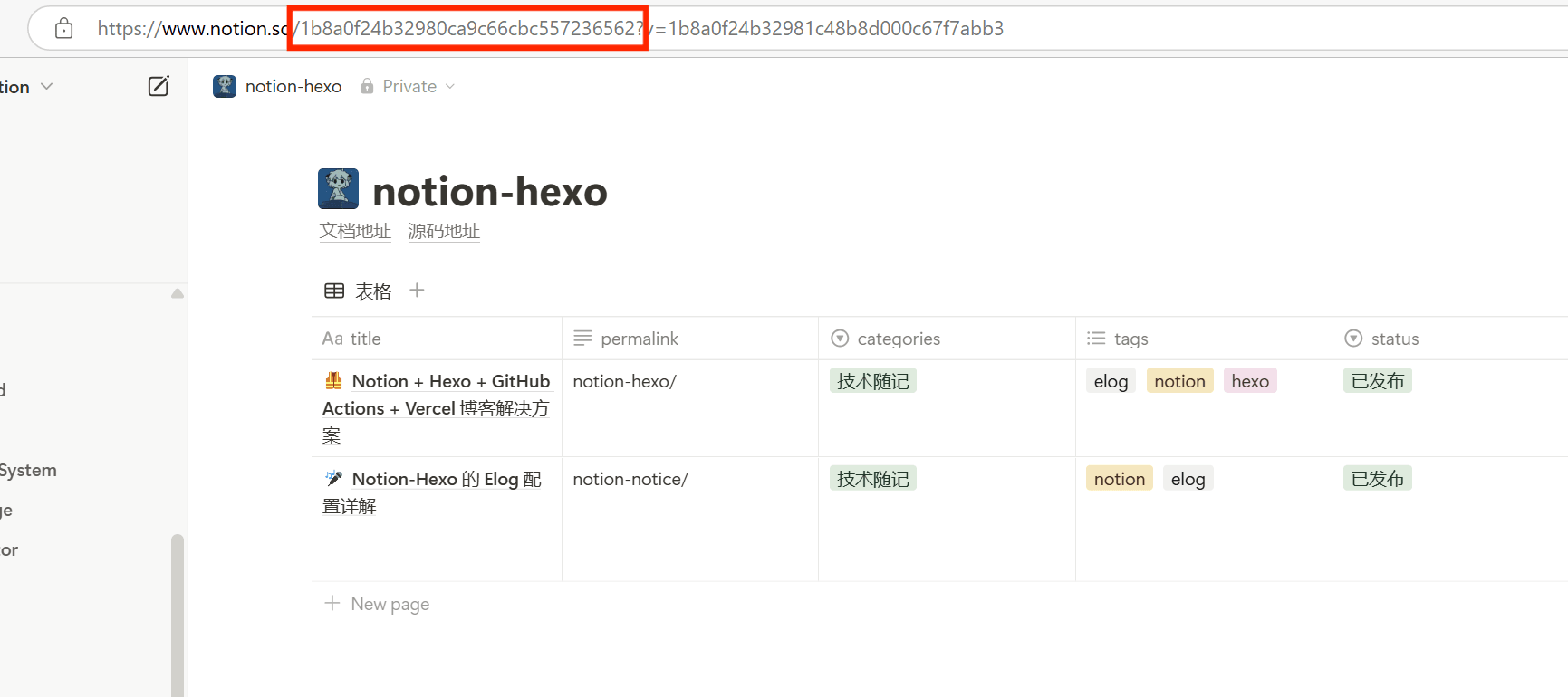Click the pink hexo tag
Viewport: 1568px width, 697px height.
[x=1249, y=381]
